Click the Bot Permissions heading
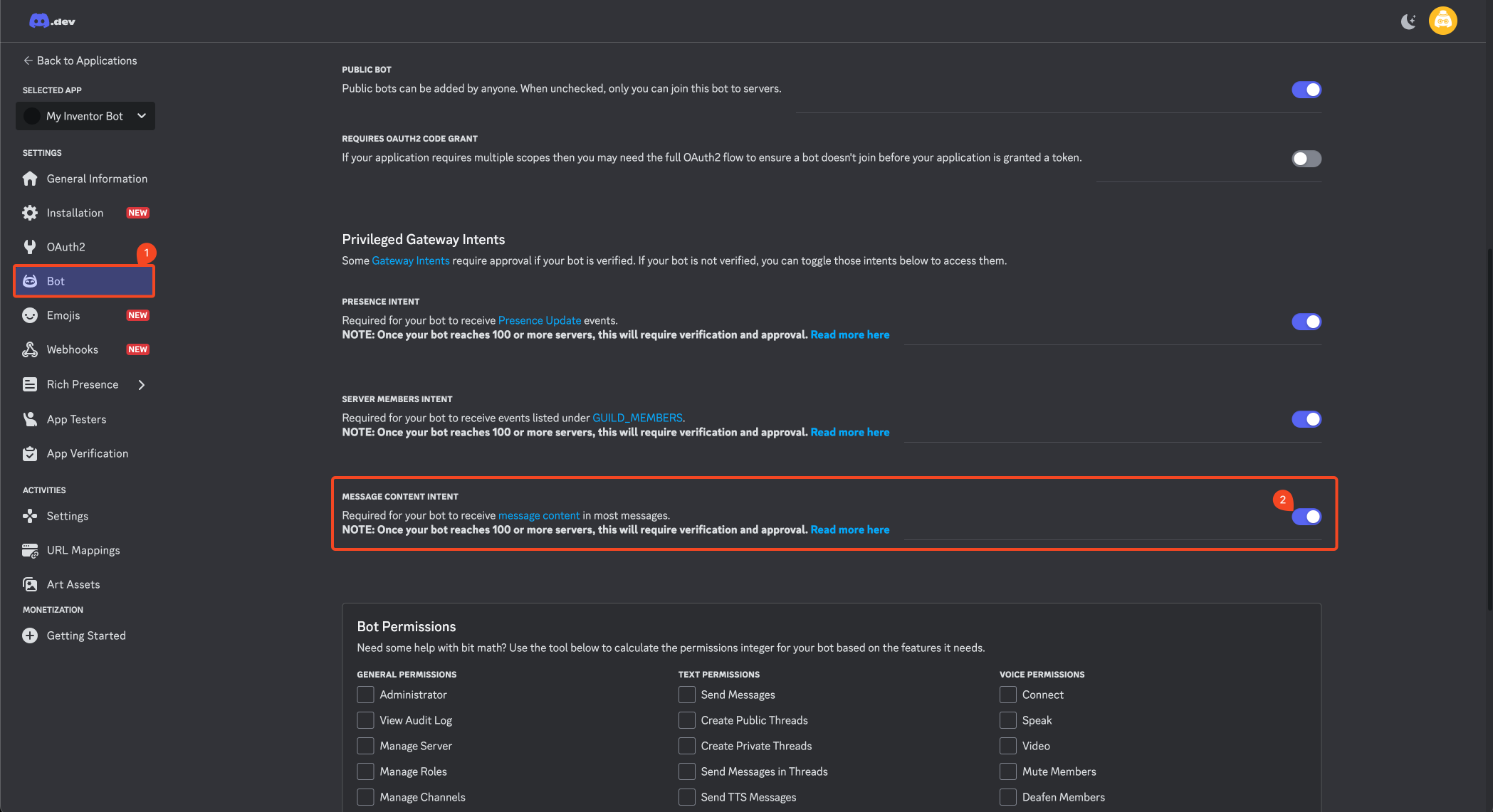The image size is (1493, 812). pos(407,627)
